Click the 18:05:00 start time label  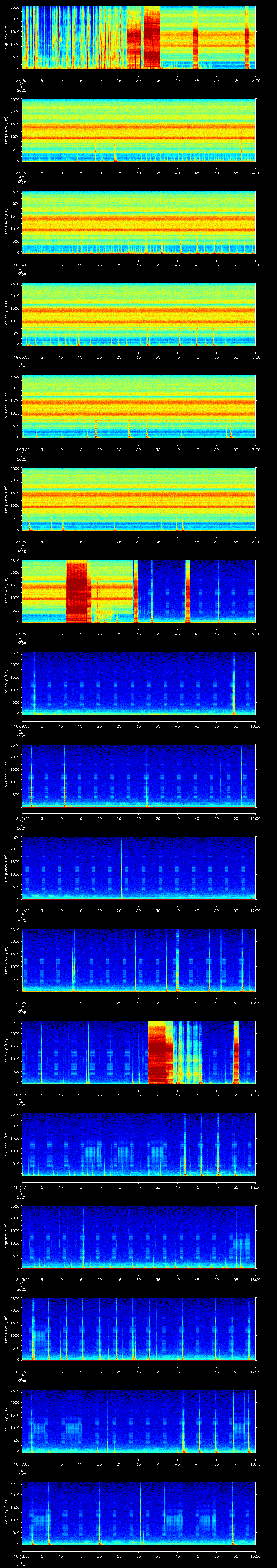[x=21, y=357]
